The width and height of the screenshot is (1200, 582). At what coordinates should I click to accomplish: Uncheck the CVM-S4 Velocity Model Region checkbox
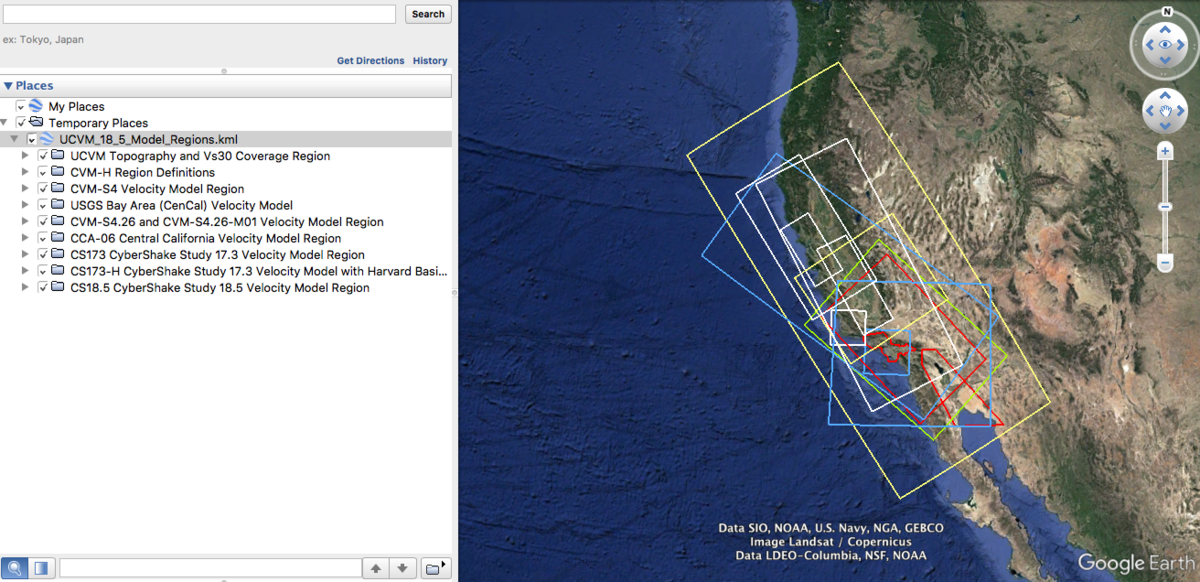pyautogui.click(x=43, y=189)
